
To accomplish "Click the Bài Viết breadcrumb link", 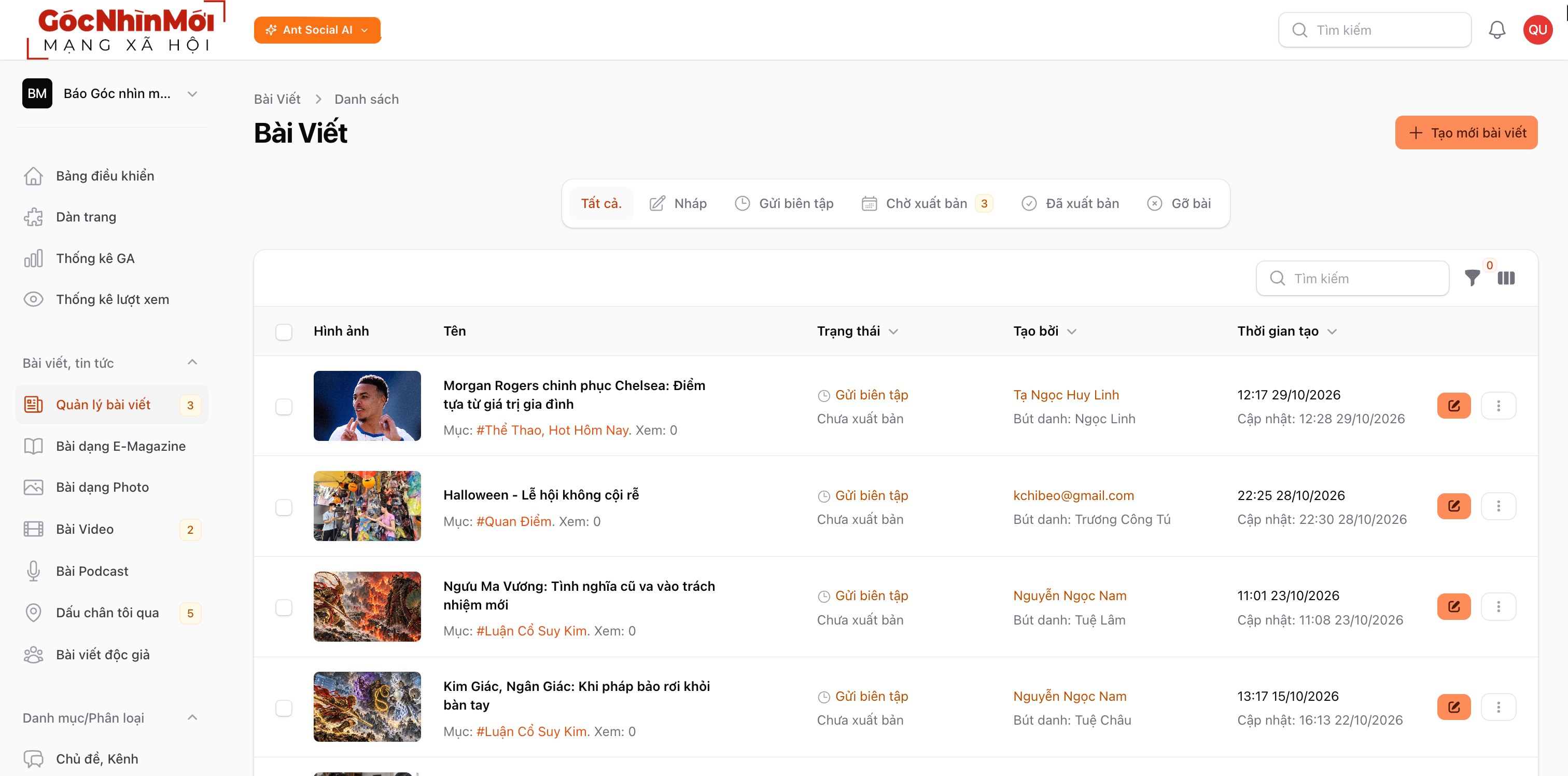I will [x=277, y=99].
